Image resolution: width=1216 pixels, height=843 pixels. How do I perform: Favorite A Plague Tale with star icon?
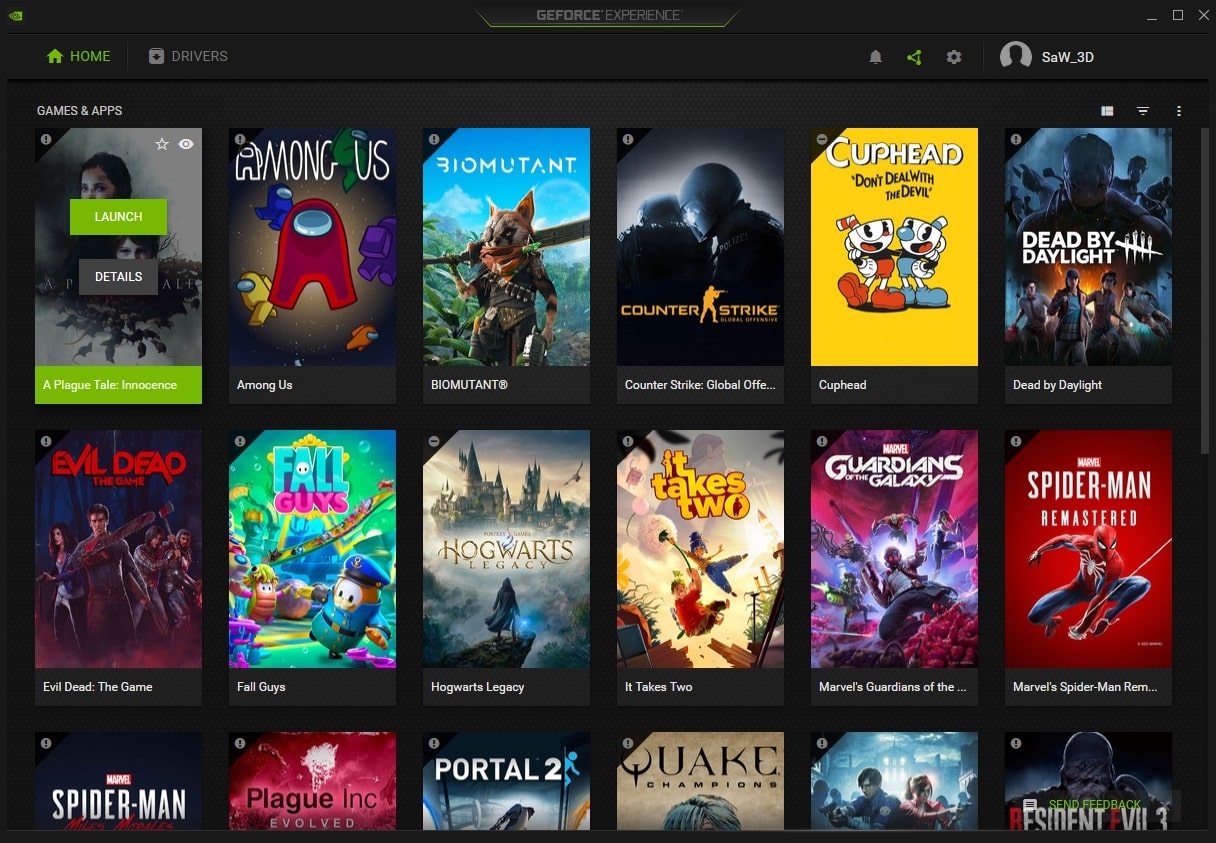(x=162, y=144)
